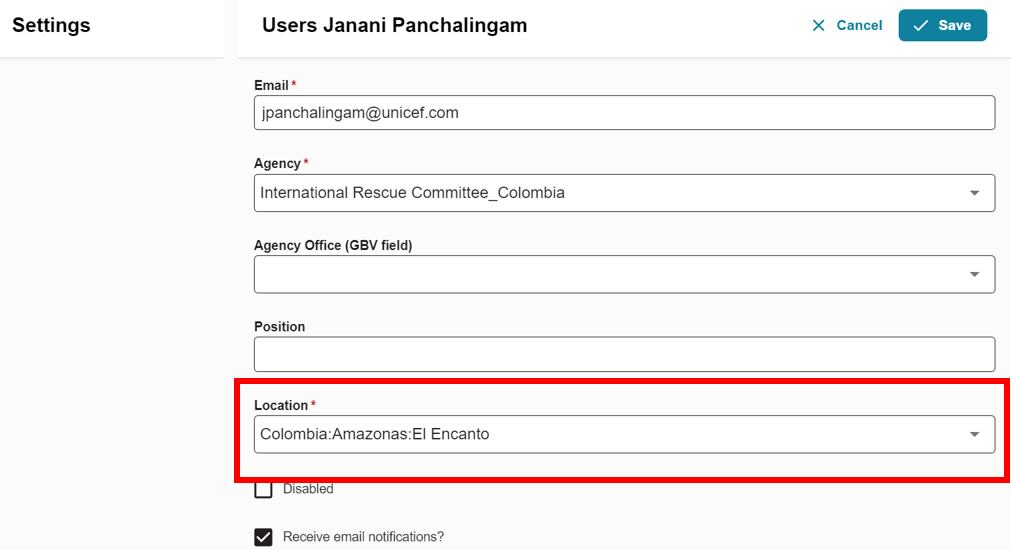Open the Agency dropdown
The height and width of the screenshot is (550, 1011).
[x=624, y=193]
